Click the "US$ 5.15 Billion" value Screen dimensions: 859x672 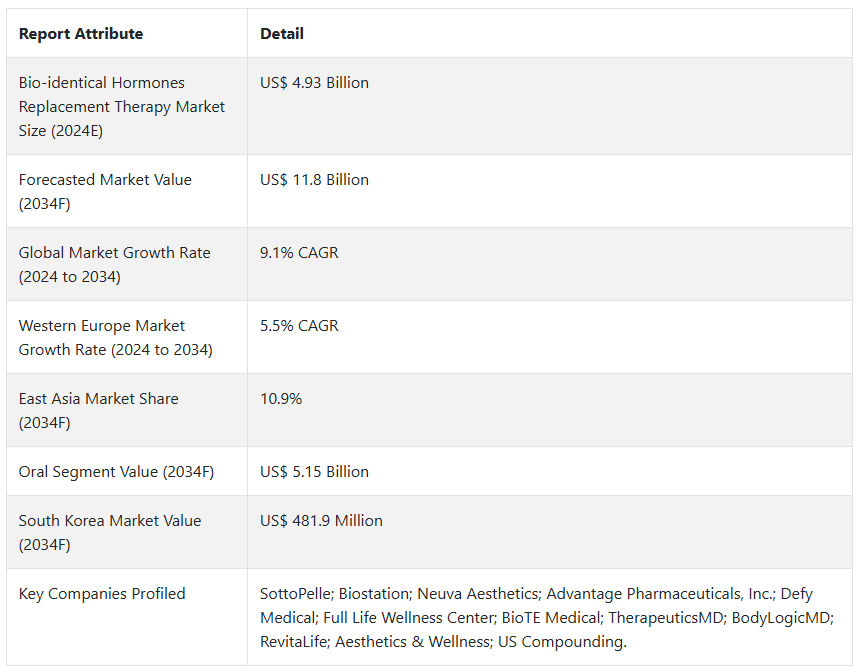(x=314, y=472)
